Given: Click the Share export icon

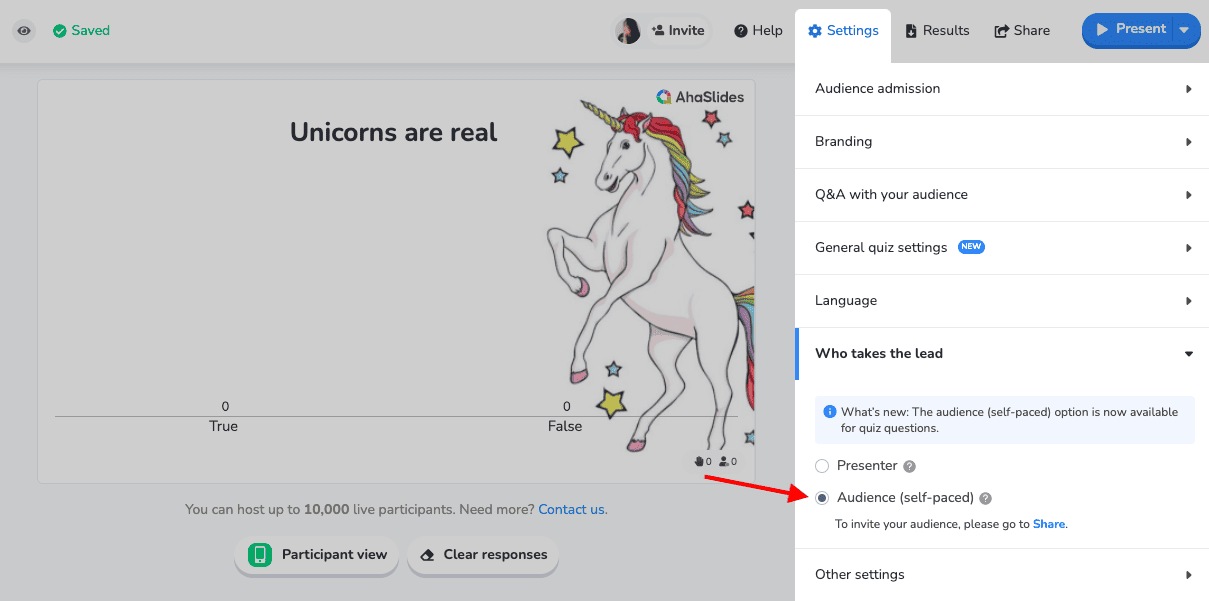Looking at the screenshot, I should point(1001,31).
